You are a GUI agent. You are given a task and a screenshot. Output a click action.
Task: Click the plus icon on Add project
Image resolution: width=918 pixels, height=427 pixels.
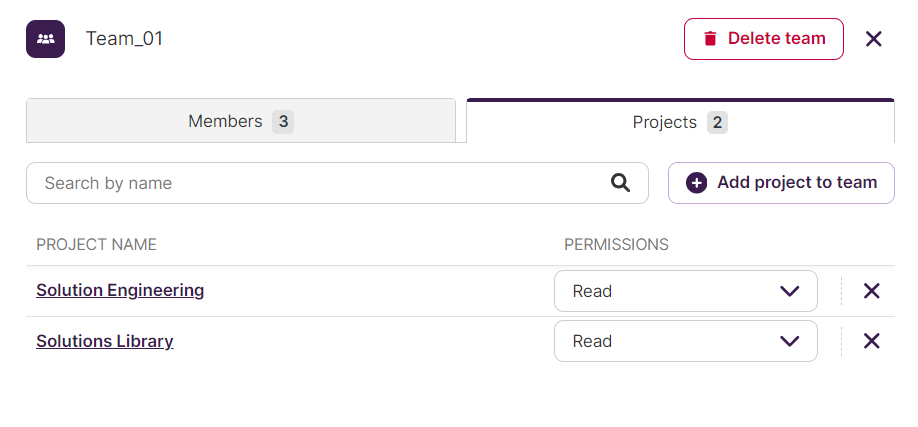696,183
